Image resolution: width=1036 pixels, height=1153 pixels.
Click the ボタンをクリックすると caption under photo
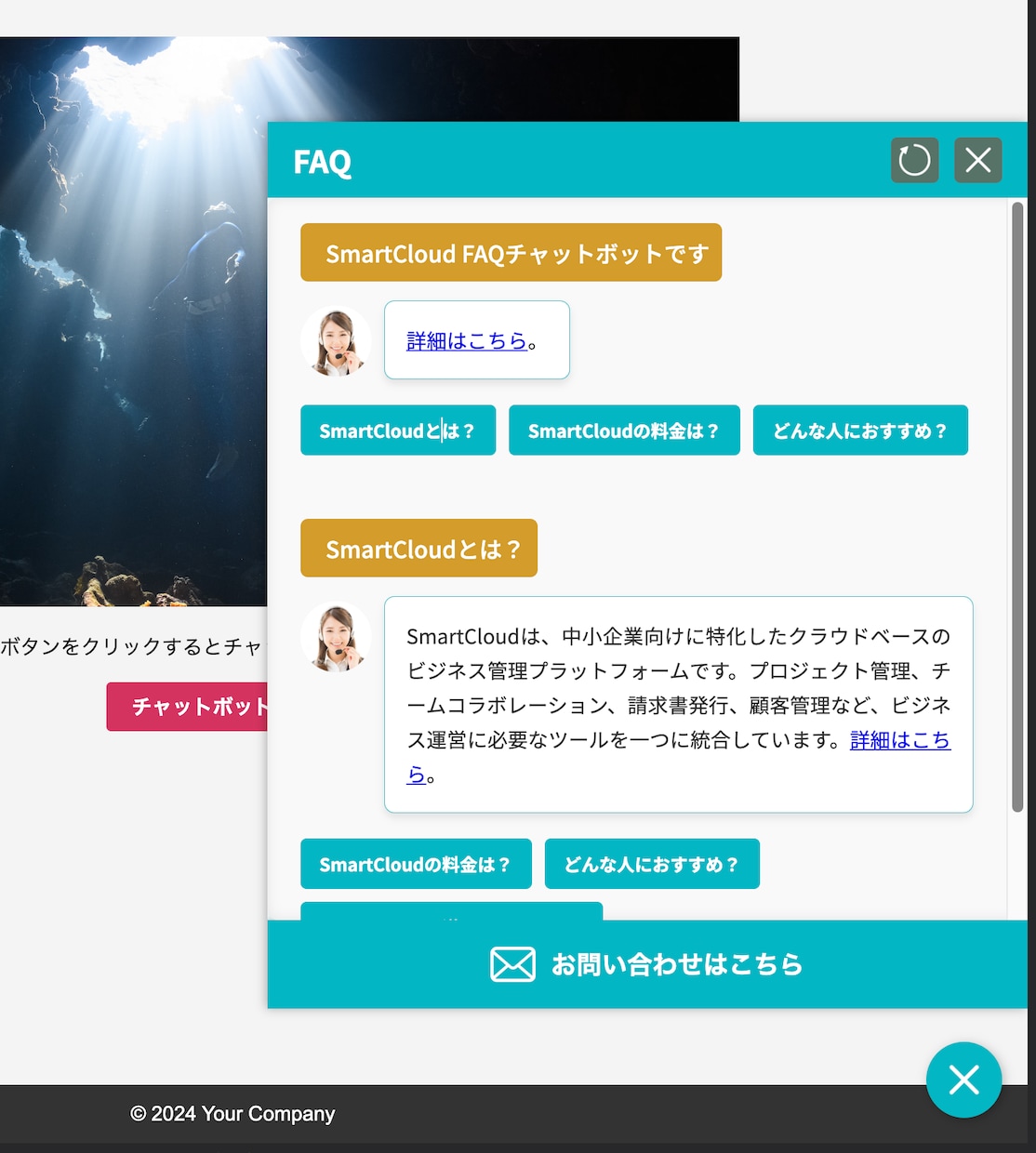pyautogui.click(x=131, y=646)
